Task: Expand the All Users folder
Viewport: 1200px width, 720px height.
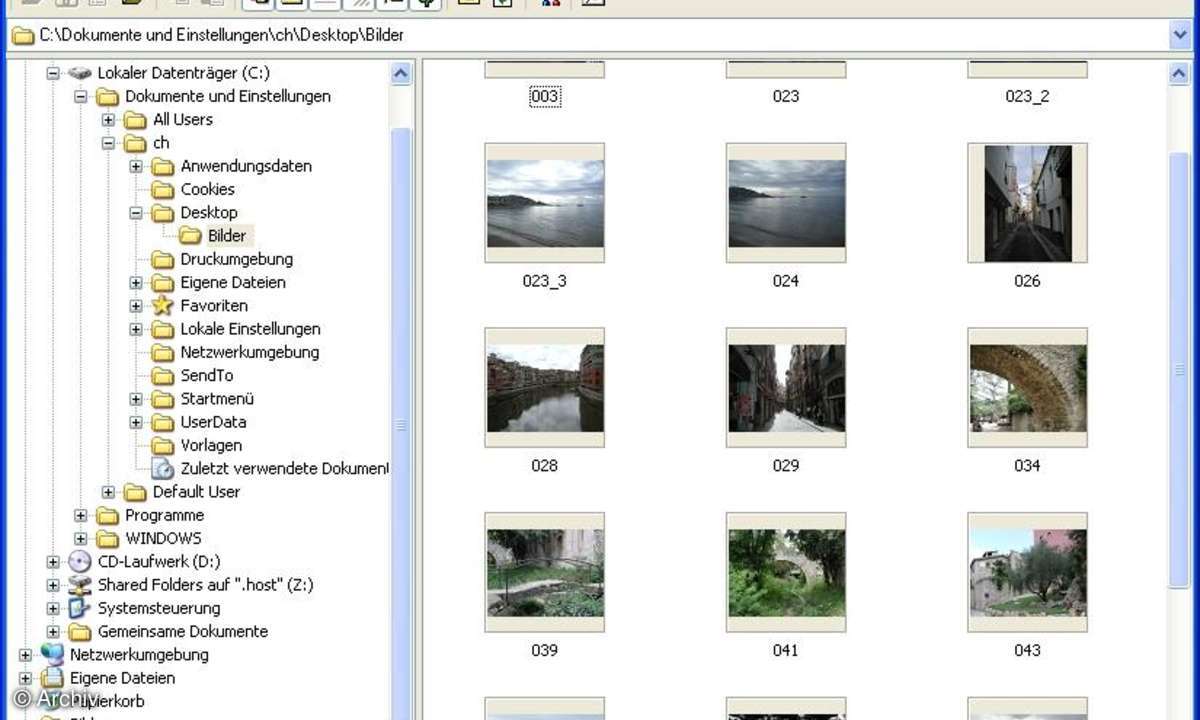Action: 109,120
